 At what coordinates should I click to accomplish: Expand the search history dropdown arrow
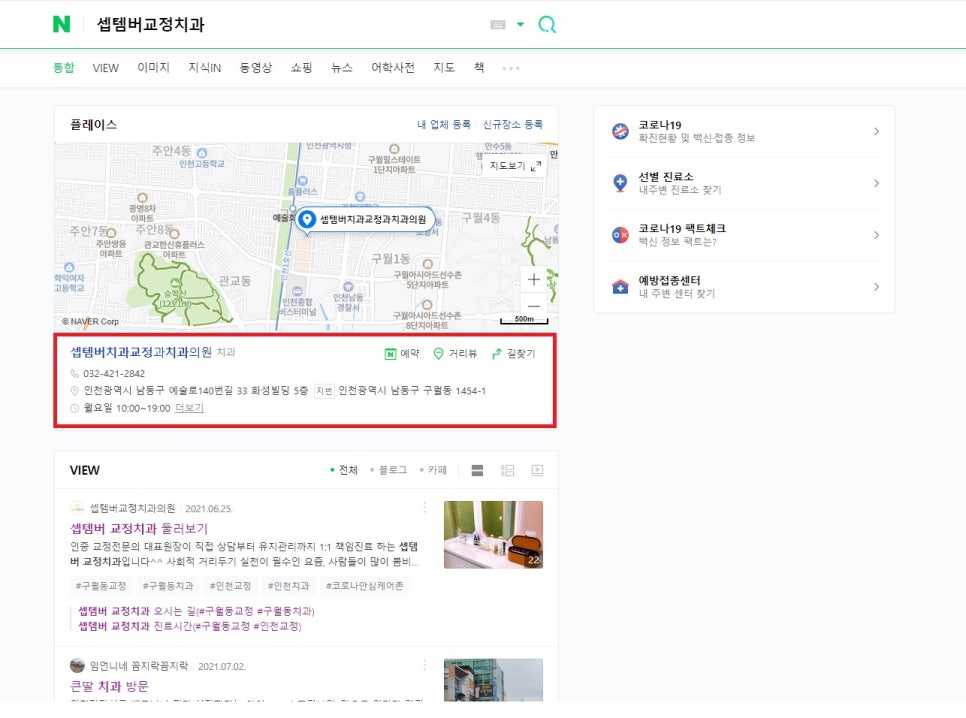[x=521, y=25]
